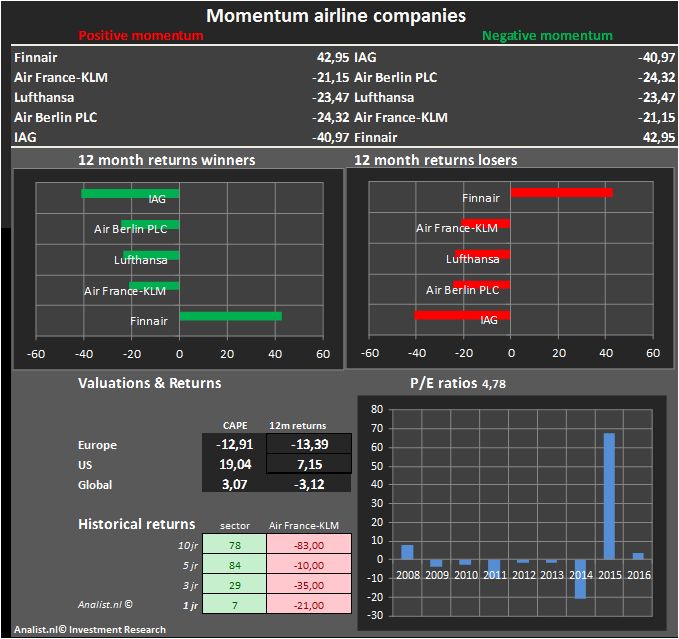The image size is (679, 639).
Task: Click Lufthansa in the Positive momentum list
Action: tap(44, 97)
